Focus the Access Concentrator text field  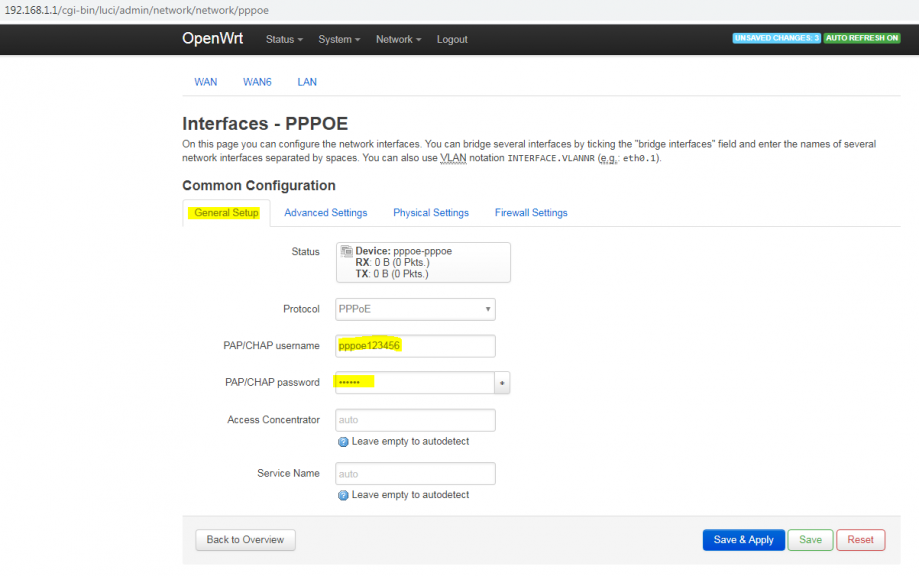click(415, 420)
